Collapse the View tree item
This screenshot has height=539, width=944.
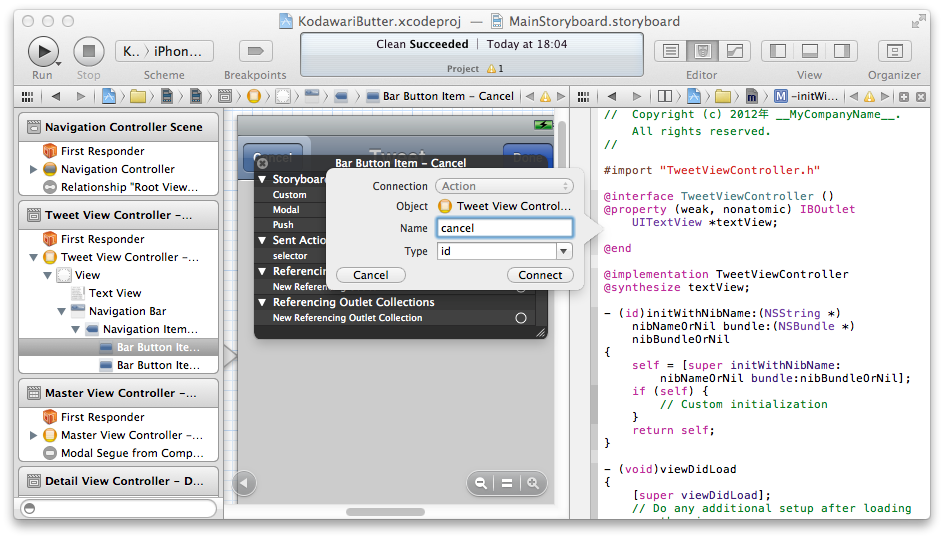pos(48,275)
